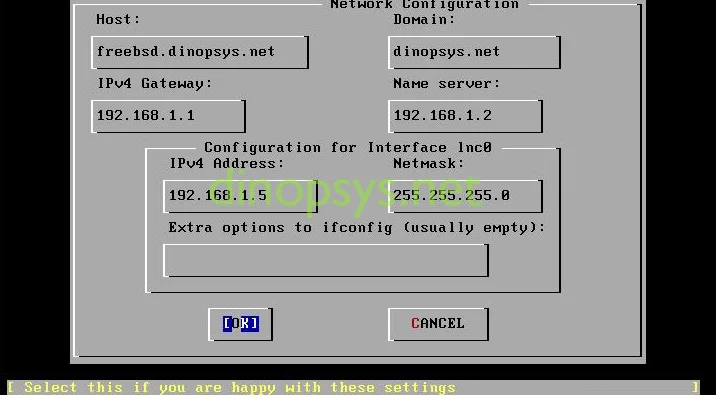Focus the empty extra ifconfig options field
Image resolution: width=716 pixels, height=395 pixels.
(326, 260)
